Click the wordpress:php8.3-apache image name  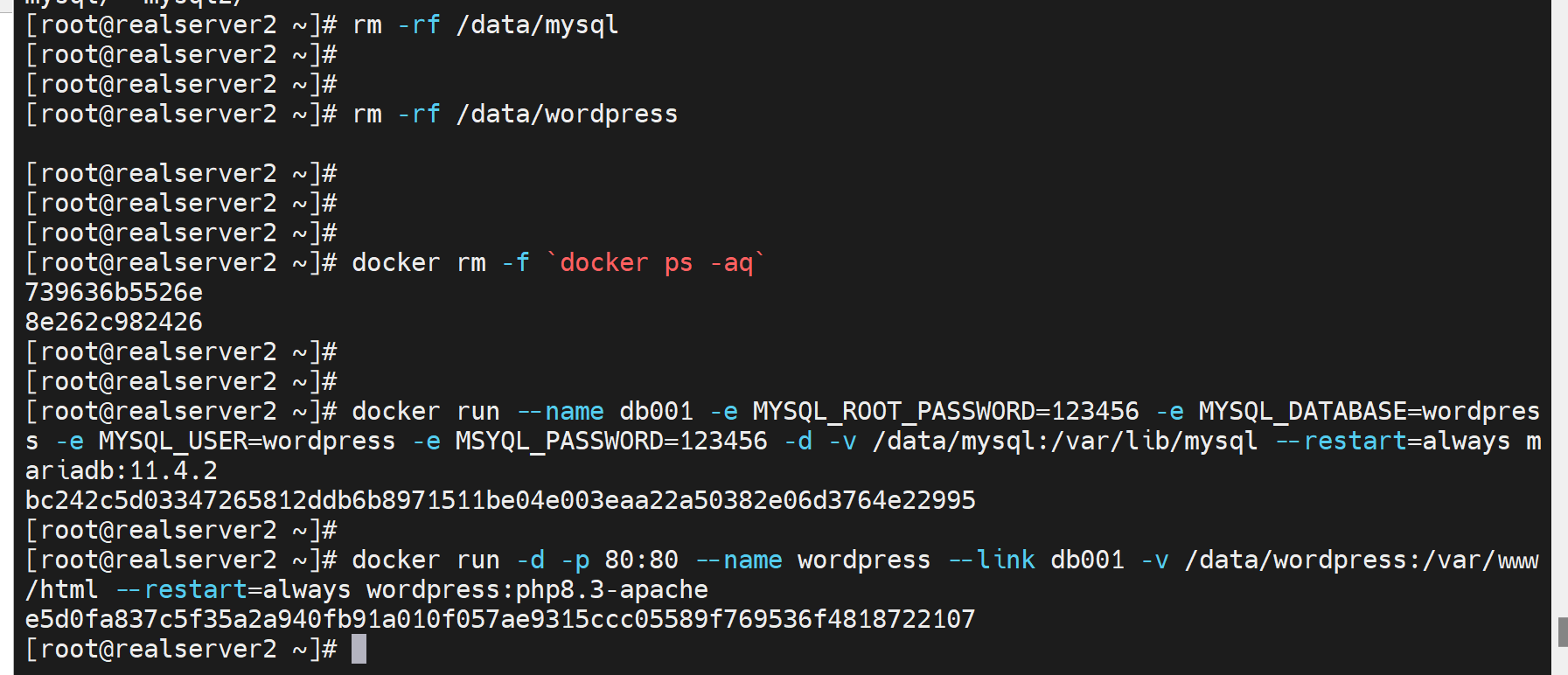pyautogui.click(x=537, y=589)
